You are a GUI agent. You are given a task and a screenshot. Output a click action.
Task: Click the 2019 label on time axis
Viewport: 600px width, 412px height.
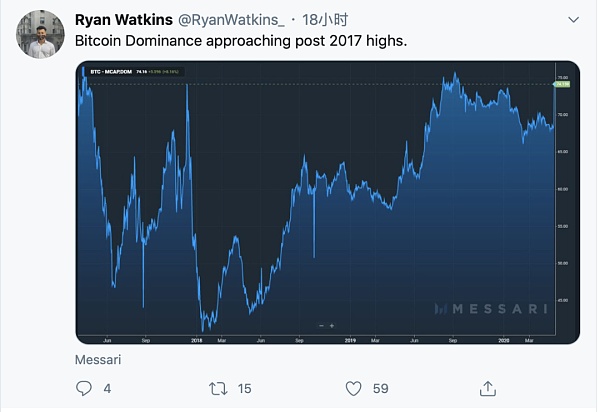(351, 340)
